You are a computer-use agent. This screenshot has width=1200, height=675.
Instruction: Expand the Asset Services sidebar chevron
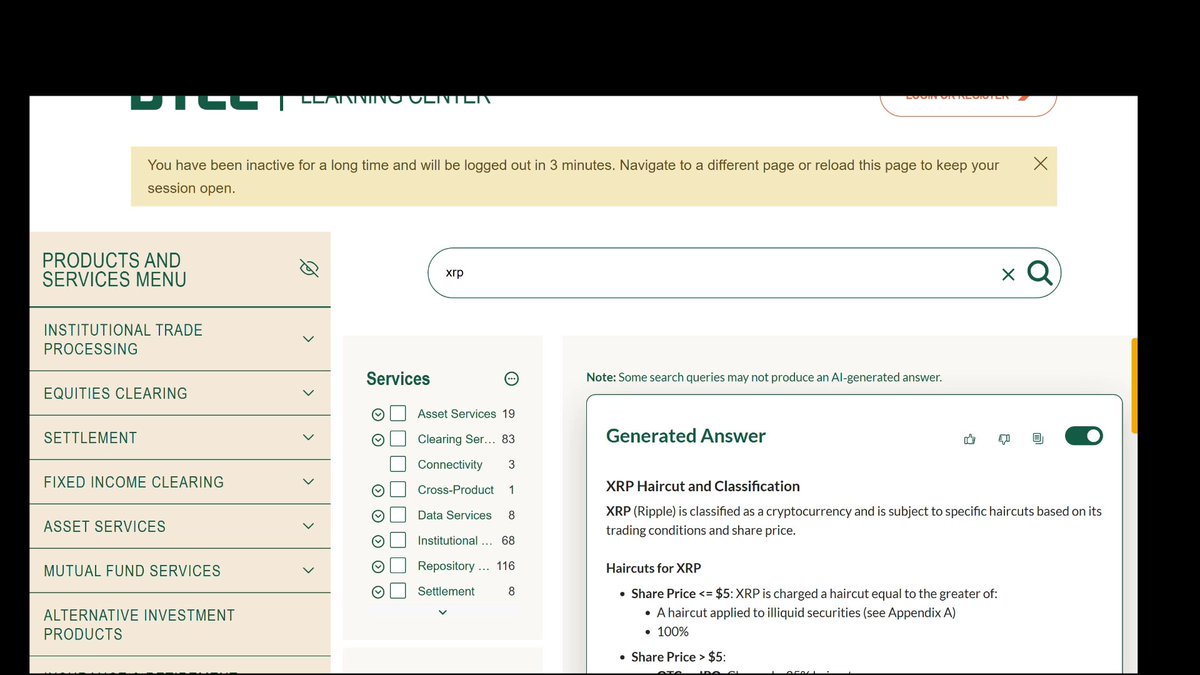[308, 526]
